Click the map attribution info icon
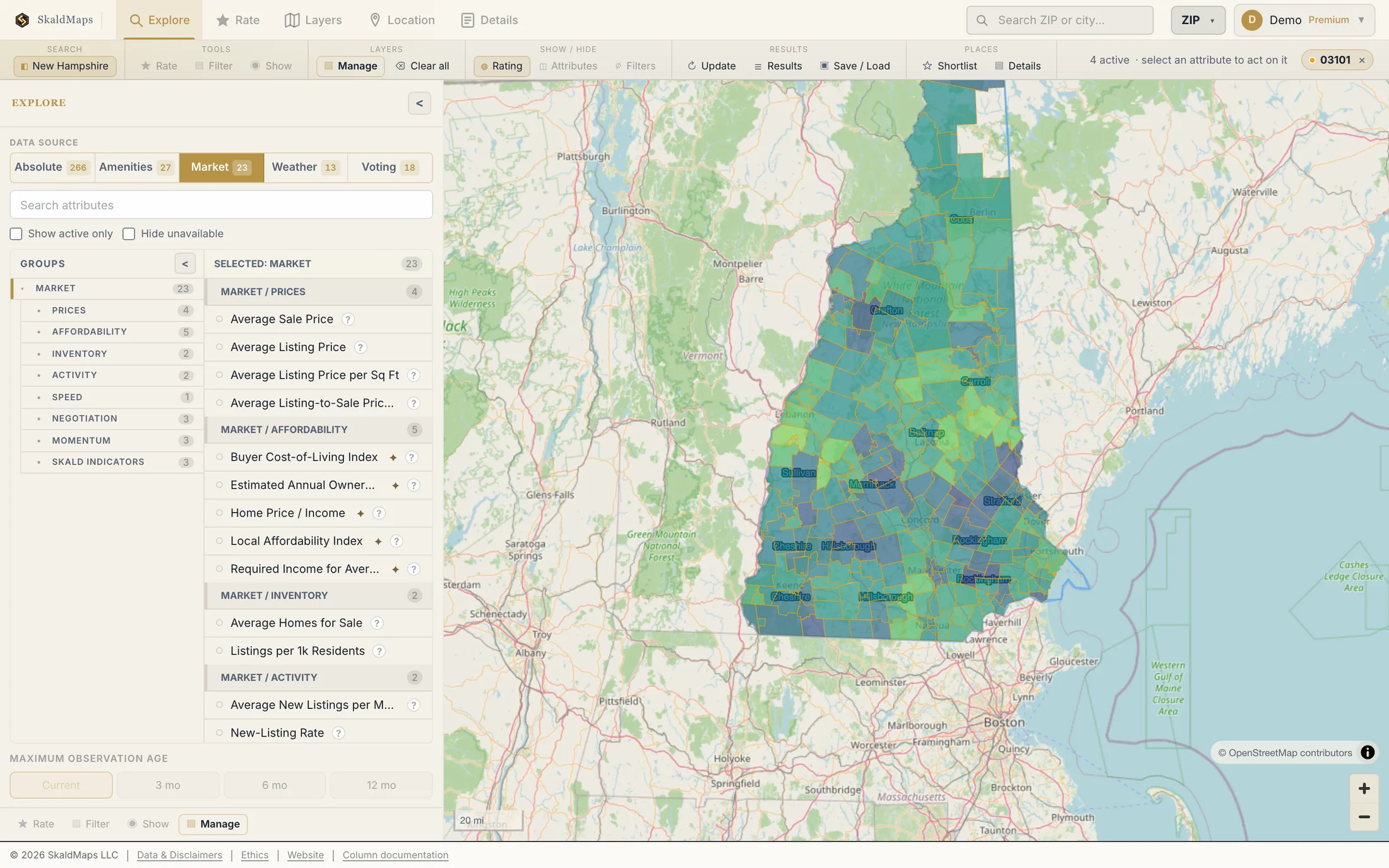 pyautogui.click(x=1368, y=752)
